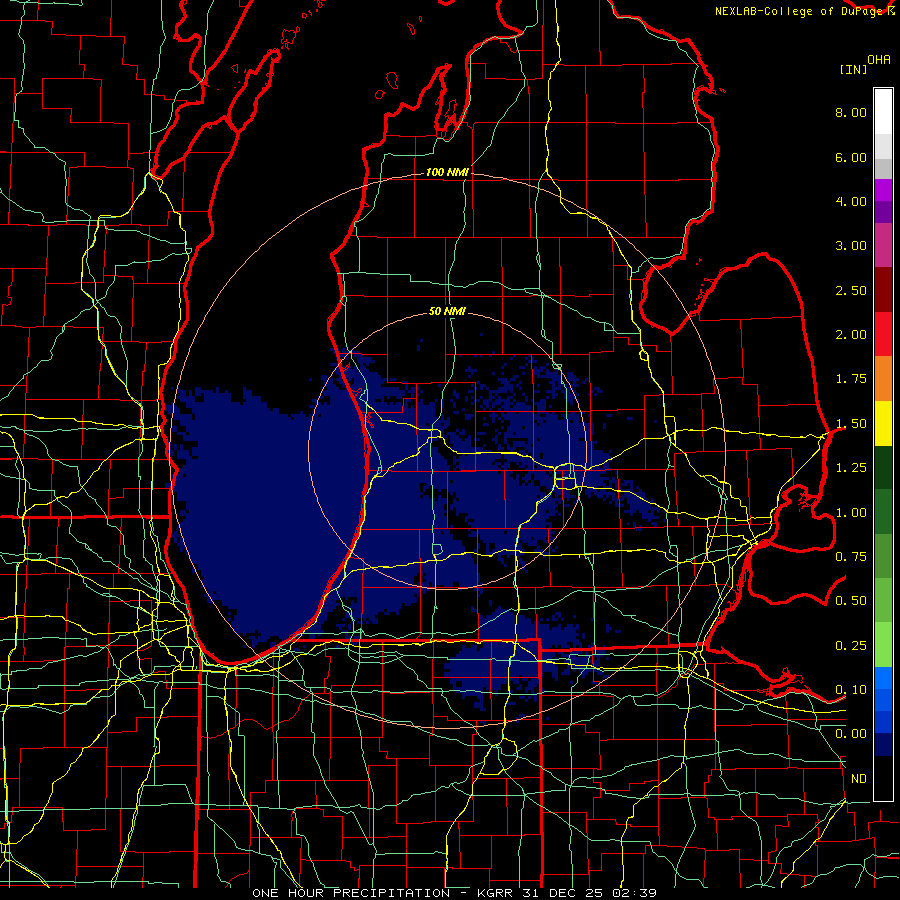Click the 31 DEC 25 date text

point(562,893)
